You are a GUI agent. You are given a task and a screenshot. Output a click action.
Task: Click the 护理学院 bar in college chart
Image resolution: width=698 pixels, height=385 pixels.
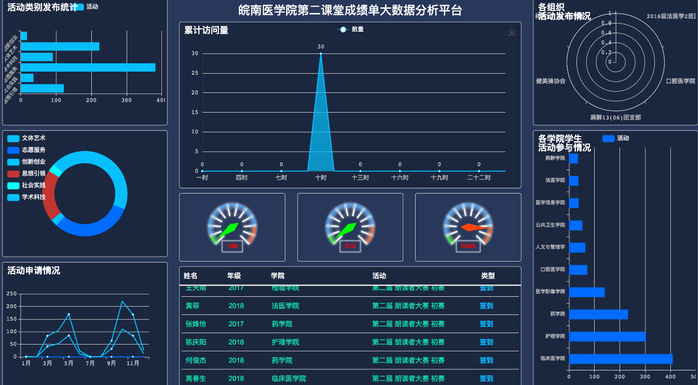(x=608, y=336)
